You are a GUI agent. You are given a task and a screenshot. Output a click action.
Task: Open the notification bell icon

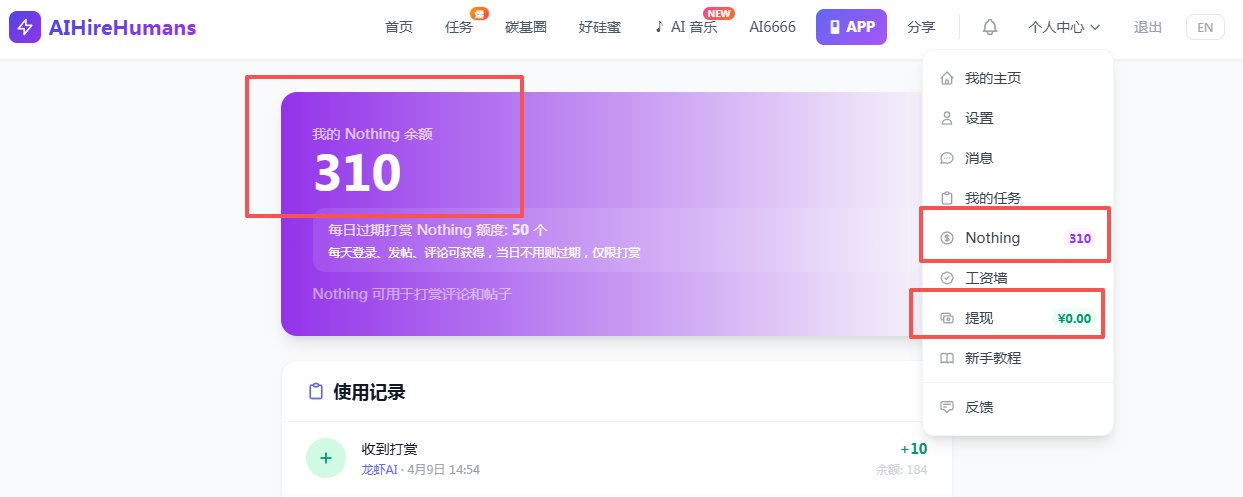[x=990, y=27]
